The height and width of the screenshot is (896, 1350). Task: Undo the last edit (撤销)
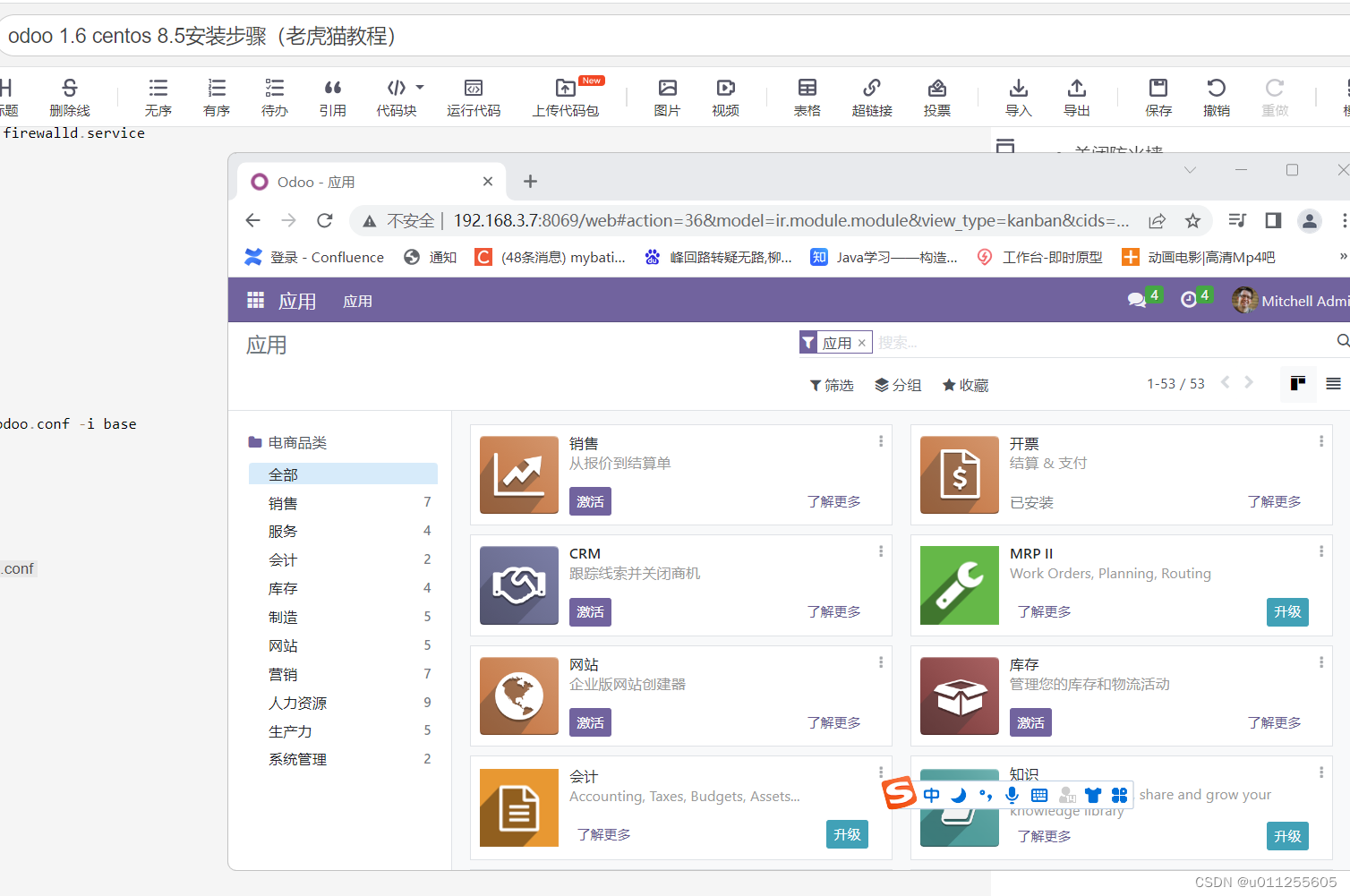tap(1217, 97)
